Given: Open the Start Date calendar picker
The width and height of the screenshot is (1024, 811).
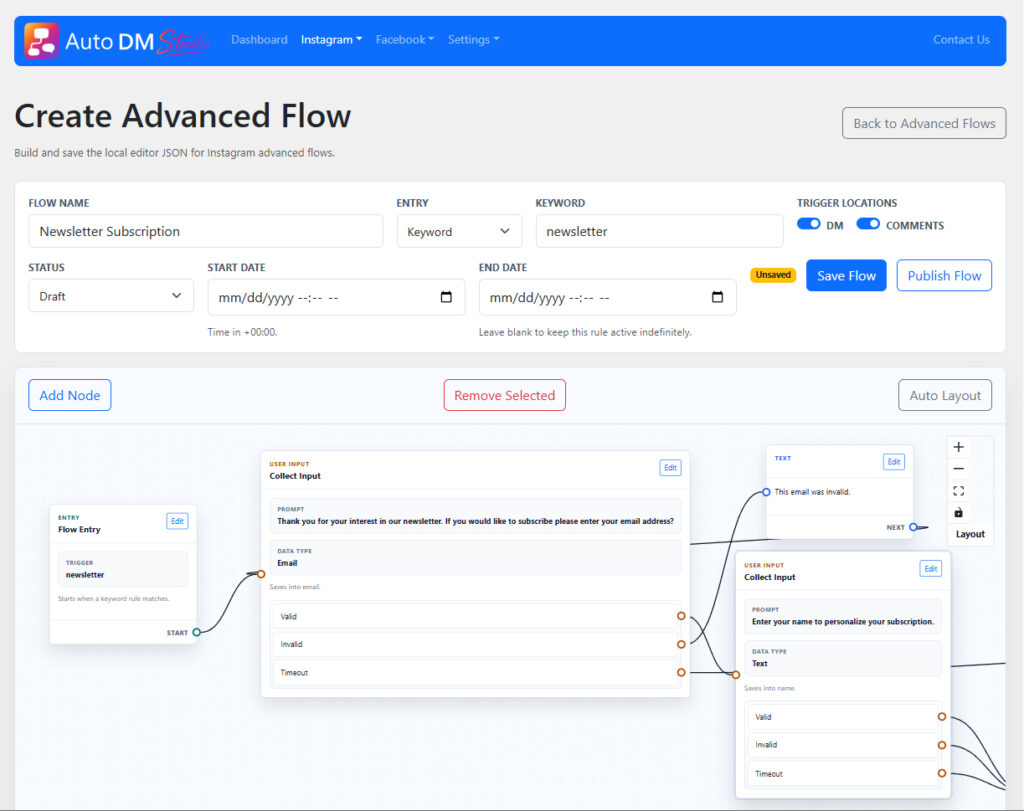Looking at the screenshot, I should point(446,297).
